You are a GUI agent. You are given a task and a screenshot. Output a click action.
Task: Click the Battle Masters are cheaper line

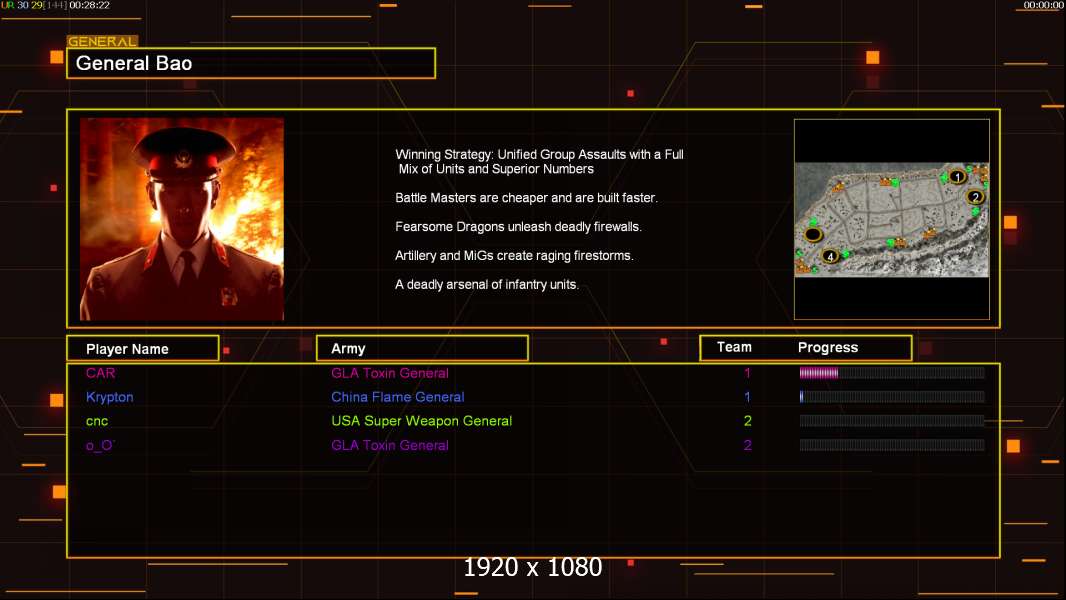tap(526, 198)
